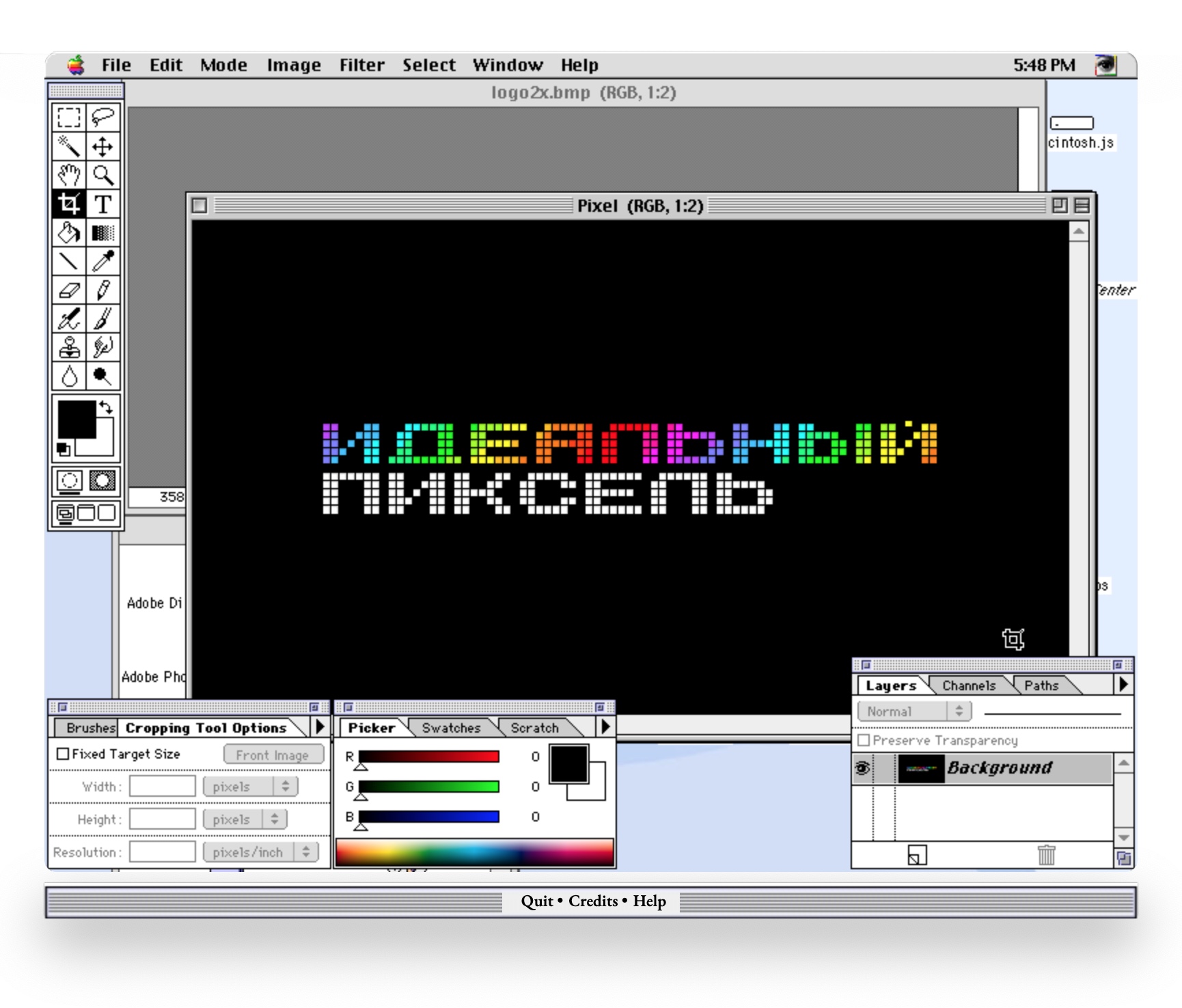Open the Width units pixels dropdown
Screen dimensions: 1182x1008
coord(249,787)
